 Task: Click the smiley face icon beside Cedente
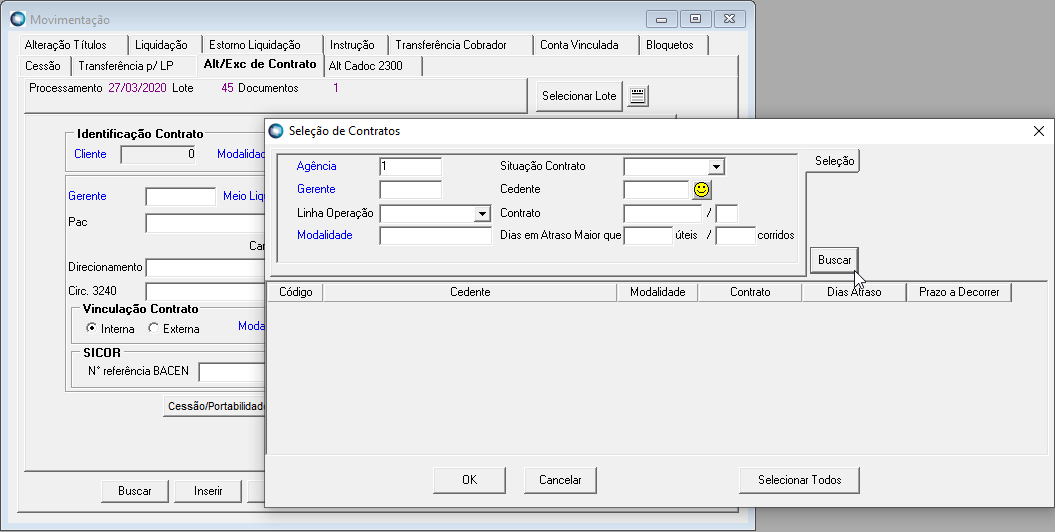coord(702,190)
